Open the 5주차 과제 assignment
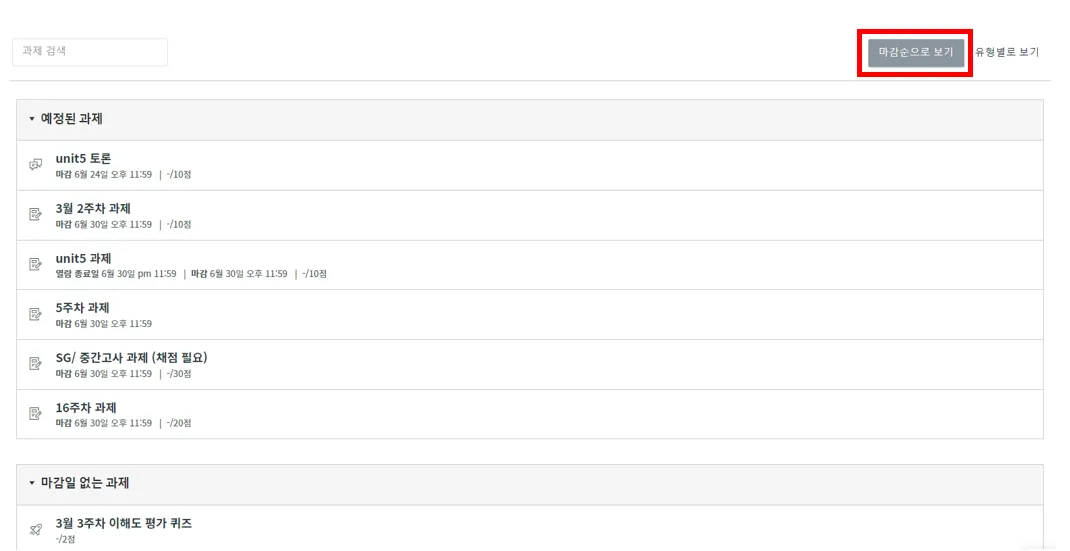 click(83, 307)
